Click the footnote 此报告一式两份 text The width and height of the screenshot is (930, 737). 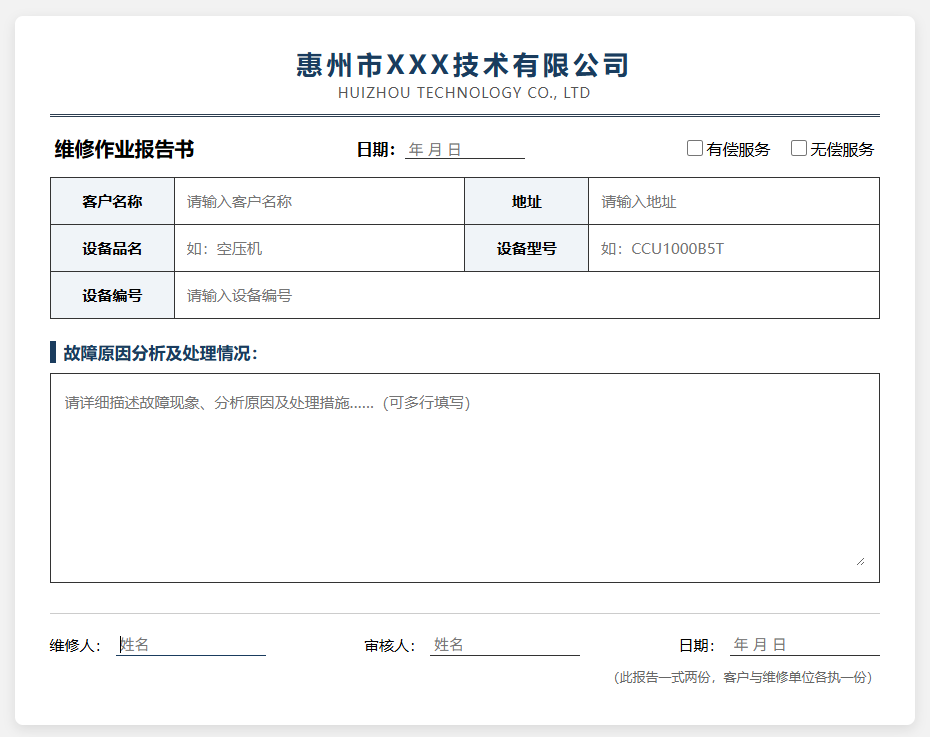pos(743,677)
